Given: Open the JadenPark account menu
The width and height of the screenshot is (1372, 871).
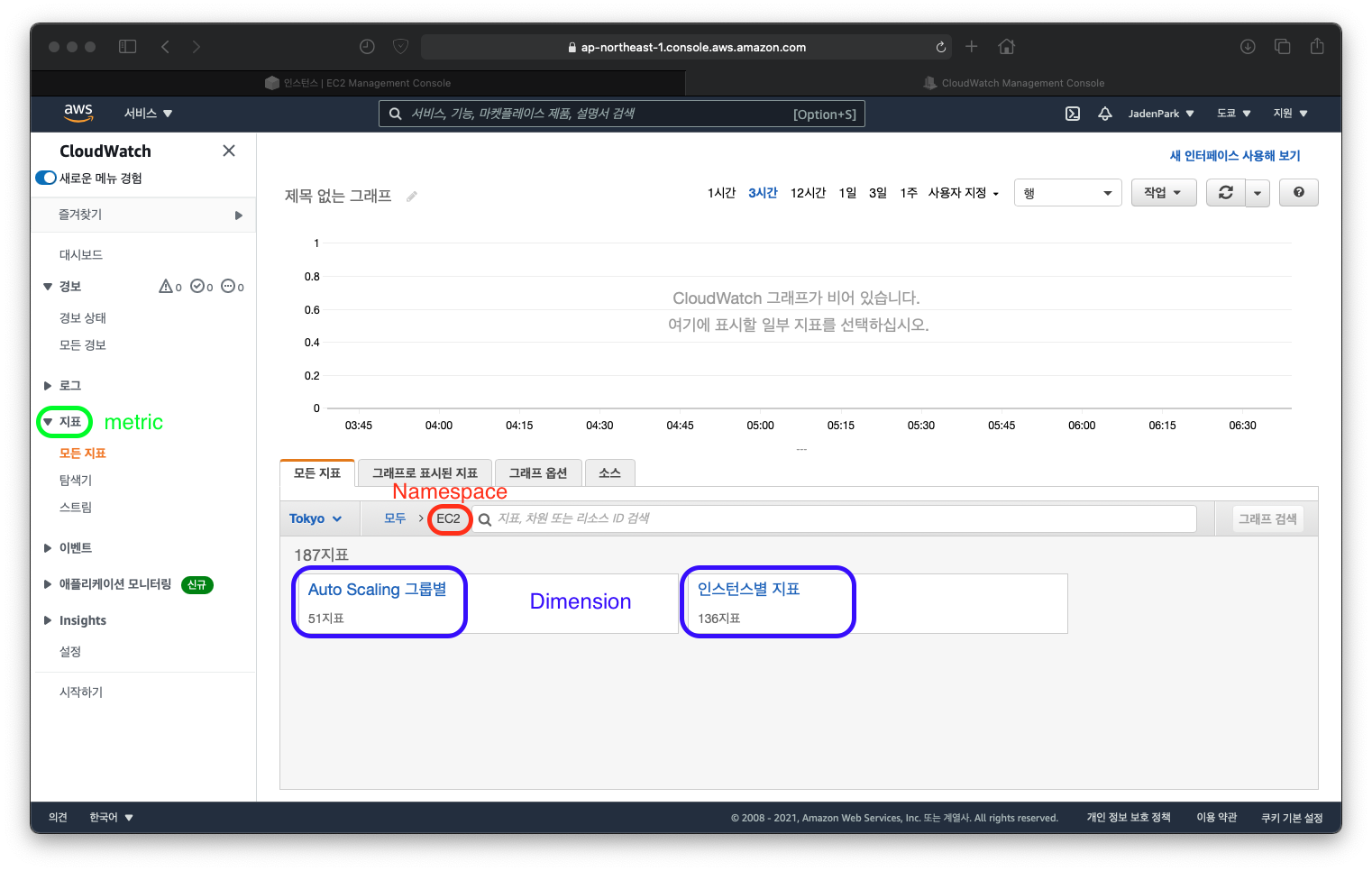Looking at the screenshot, I should [1161, 114].
